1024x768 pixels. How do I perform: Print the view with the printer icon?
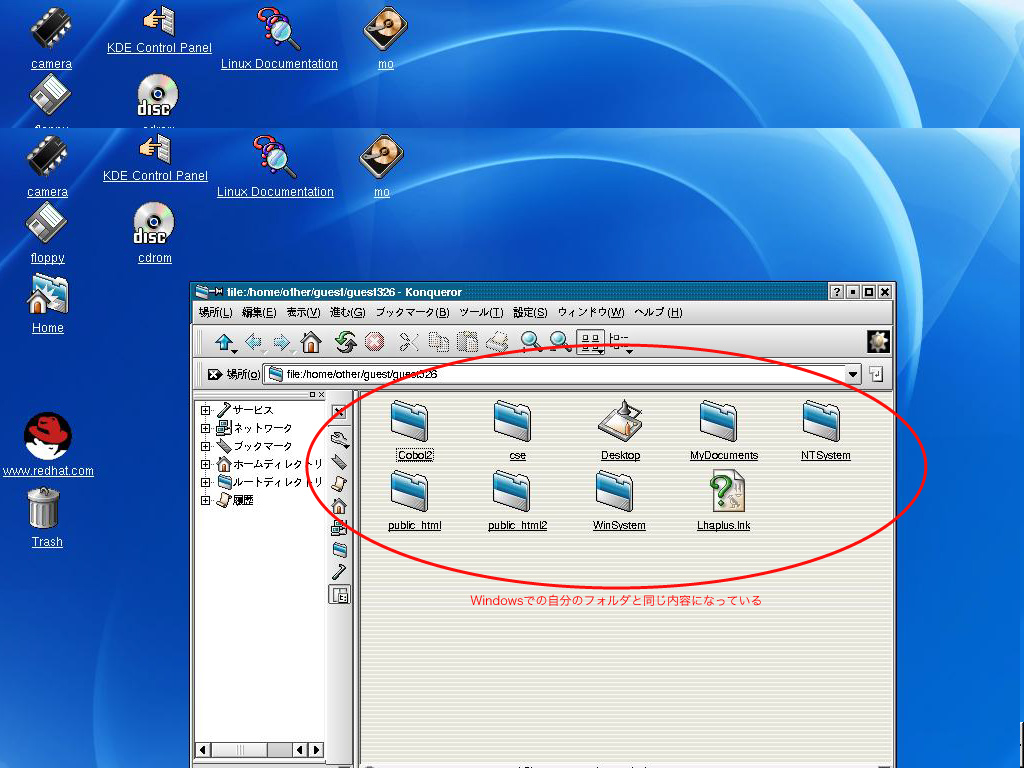pyautogui.click(x=498, y=342)
